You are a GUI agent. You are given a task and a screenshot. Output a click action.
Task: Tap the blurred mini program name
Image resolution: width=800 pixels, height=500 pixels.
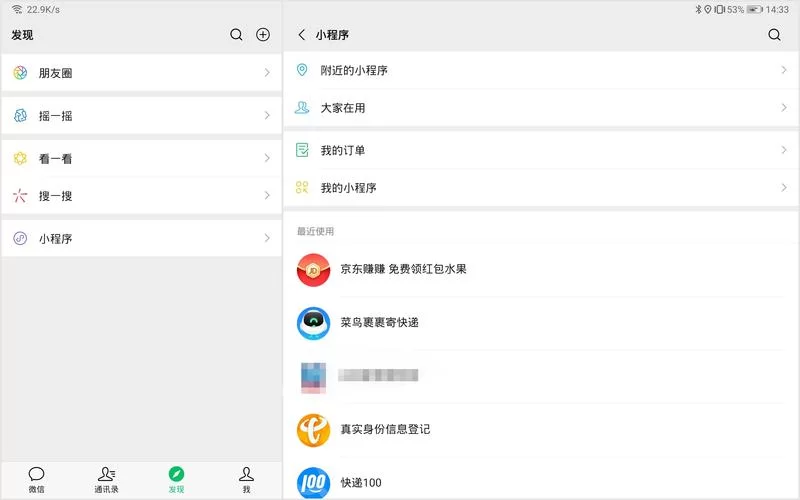point(378,376)
